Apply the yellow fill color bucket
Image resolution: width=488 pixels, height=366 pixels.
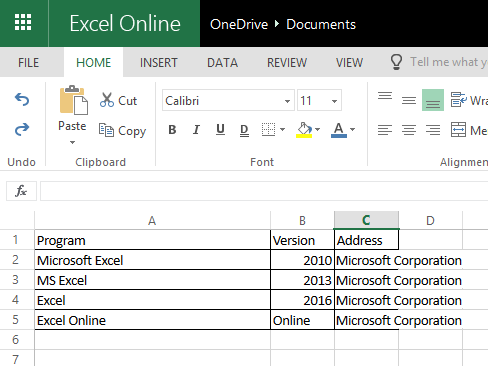(304, 130)
